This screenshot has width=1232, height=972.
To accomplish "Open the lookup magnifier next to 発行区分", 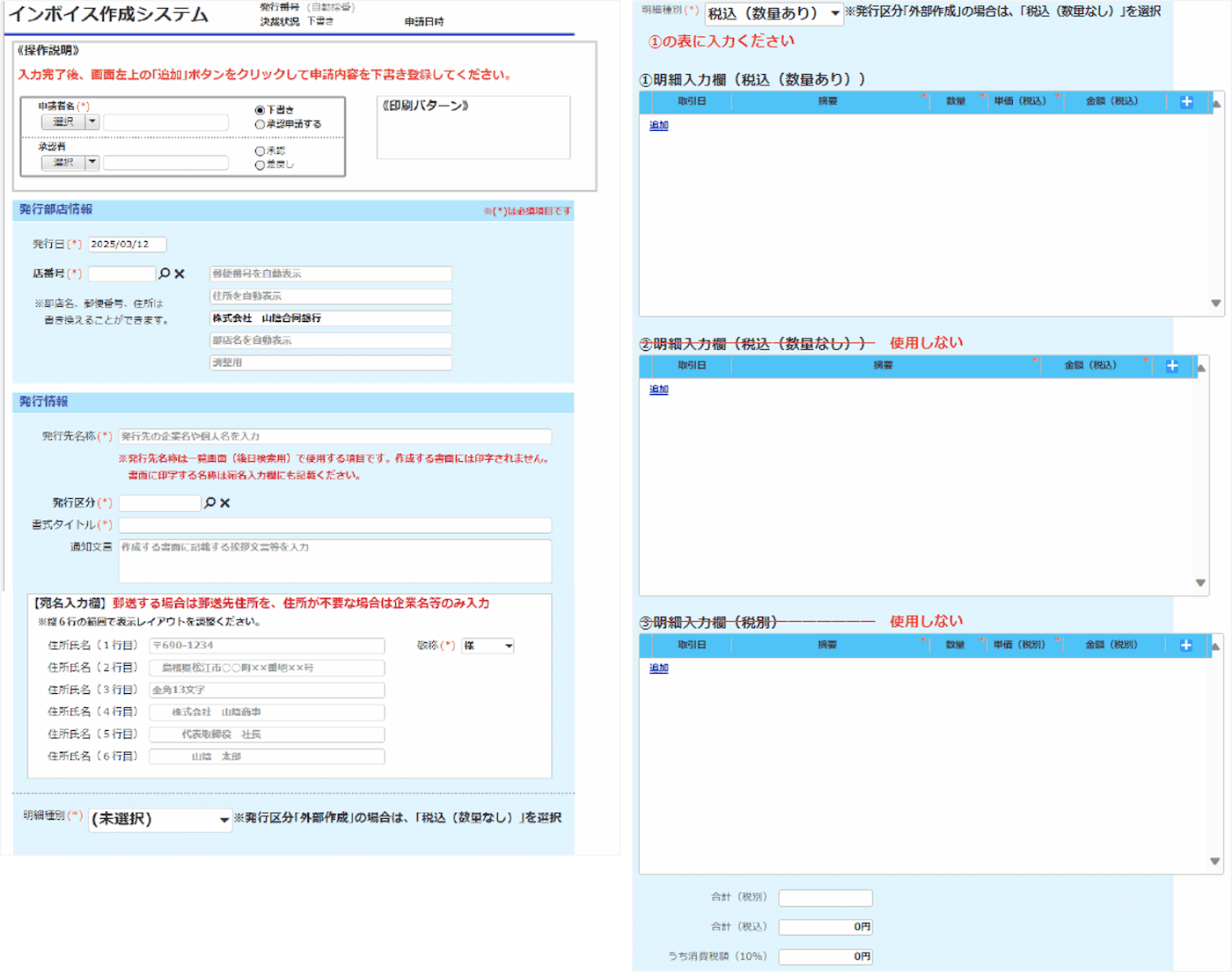I will 209,502.
